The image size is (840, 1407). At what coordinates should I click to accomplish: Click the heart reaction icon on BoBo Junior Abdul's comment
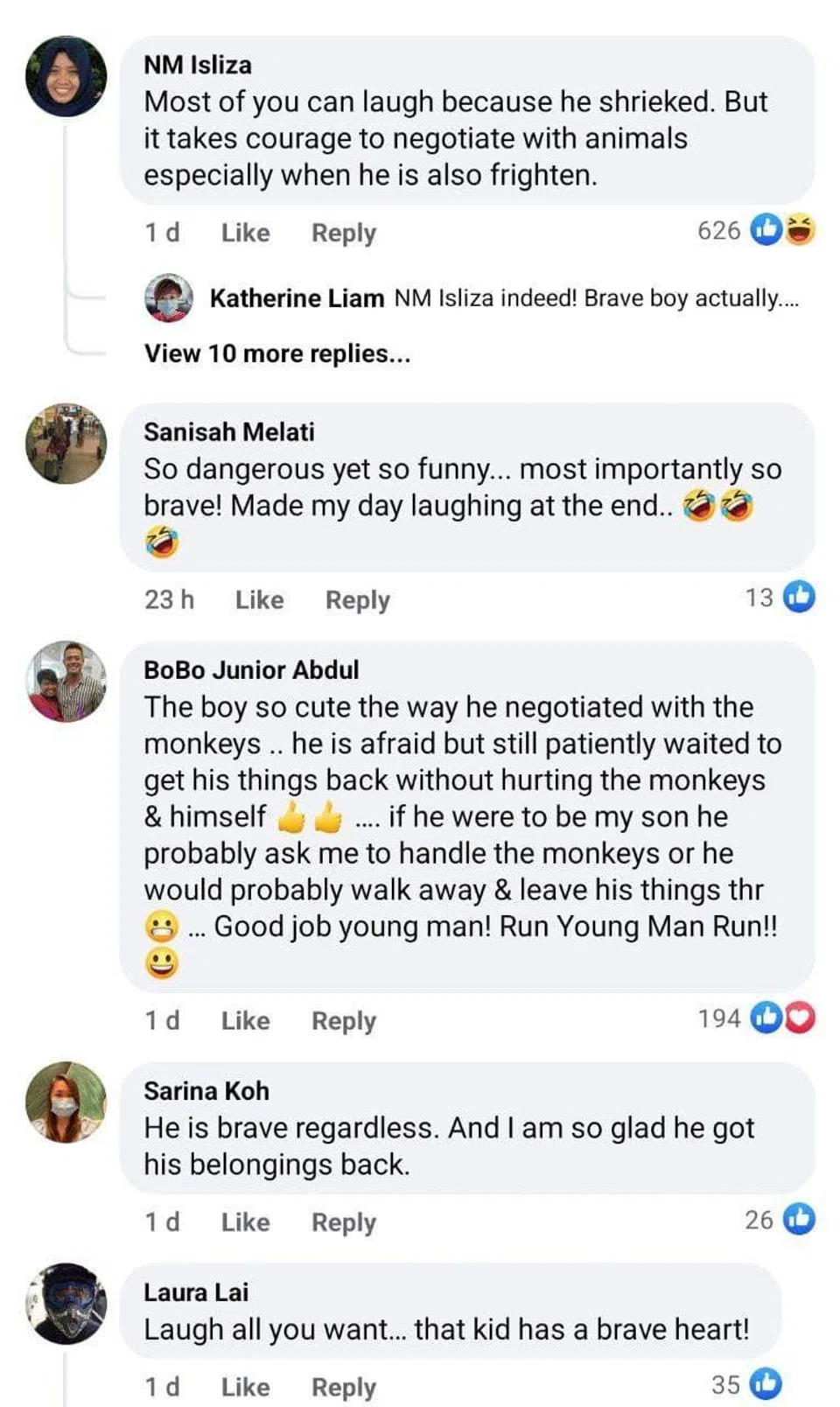click(800, 1018)
